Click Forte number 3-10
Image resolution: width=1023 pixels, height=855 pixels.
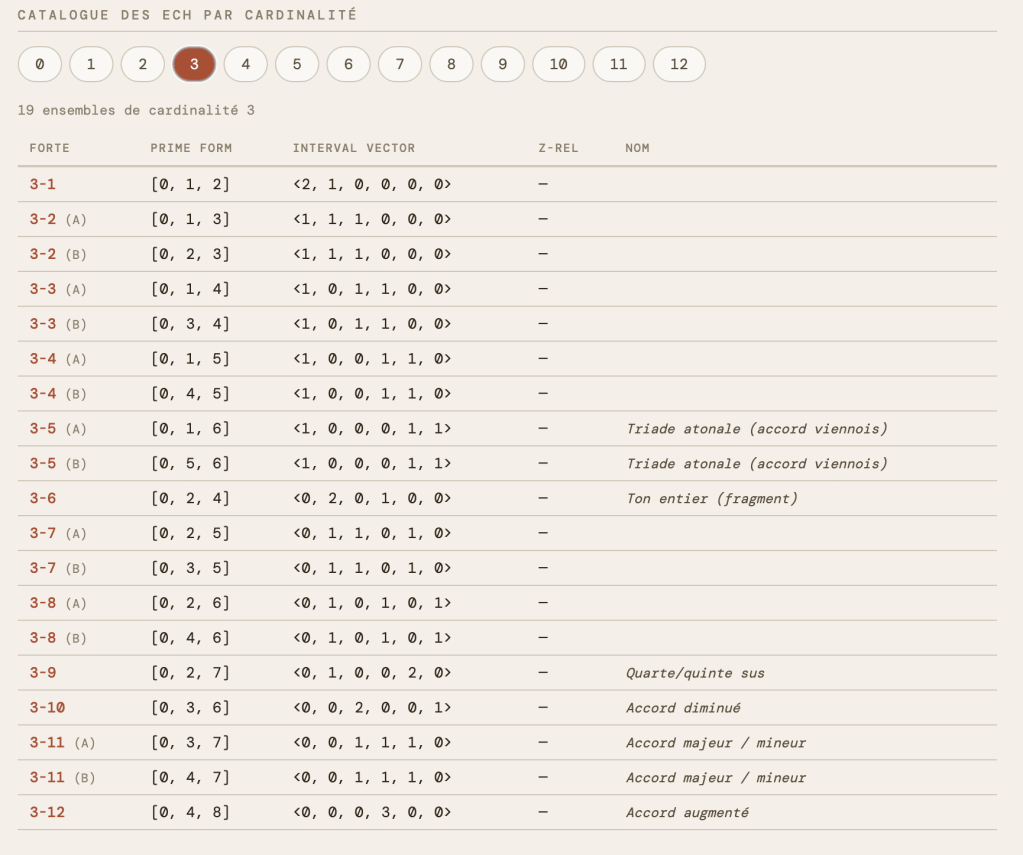pos(47,707)
